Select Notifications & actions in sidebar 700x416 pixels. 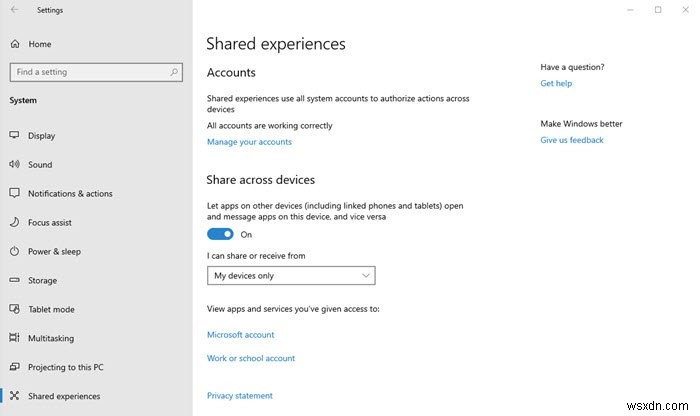pos(70,194)
